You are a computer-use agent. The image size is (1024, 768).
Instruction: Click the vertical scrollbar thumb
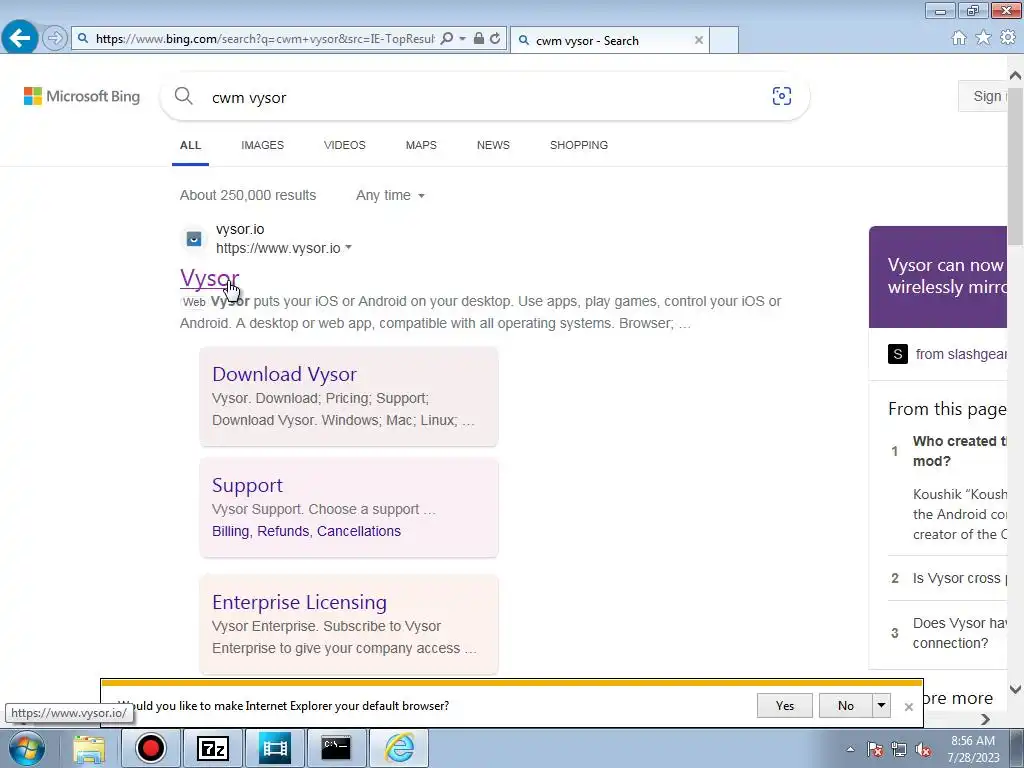pyautogui.click(x=1016, y=167)
